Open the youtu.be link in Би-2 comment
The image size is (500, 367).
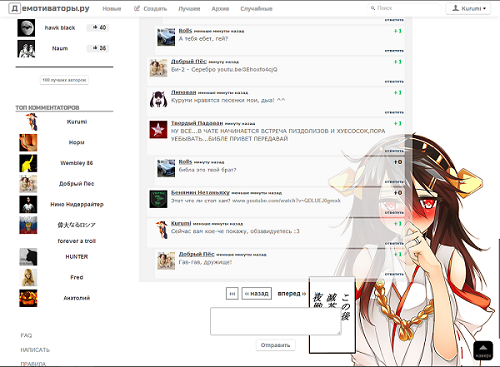[x=247, y=70]
